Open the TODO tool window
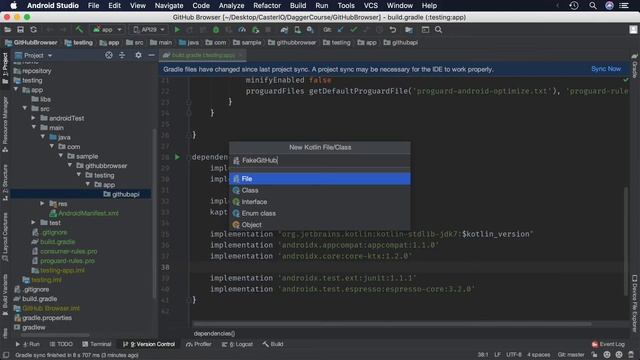The image size is (640, 360). click(61, 344)
